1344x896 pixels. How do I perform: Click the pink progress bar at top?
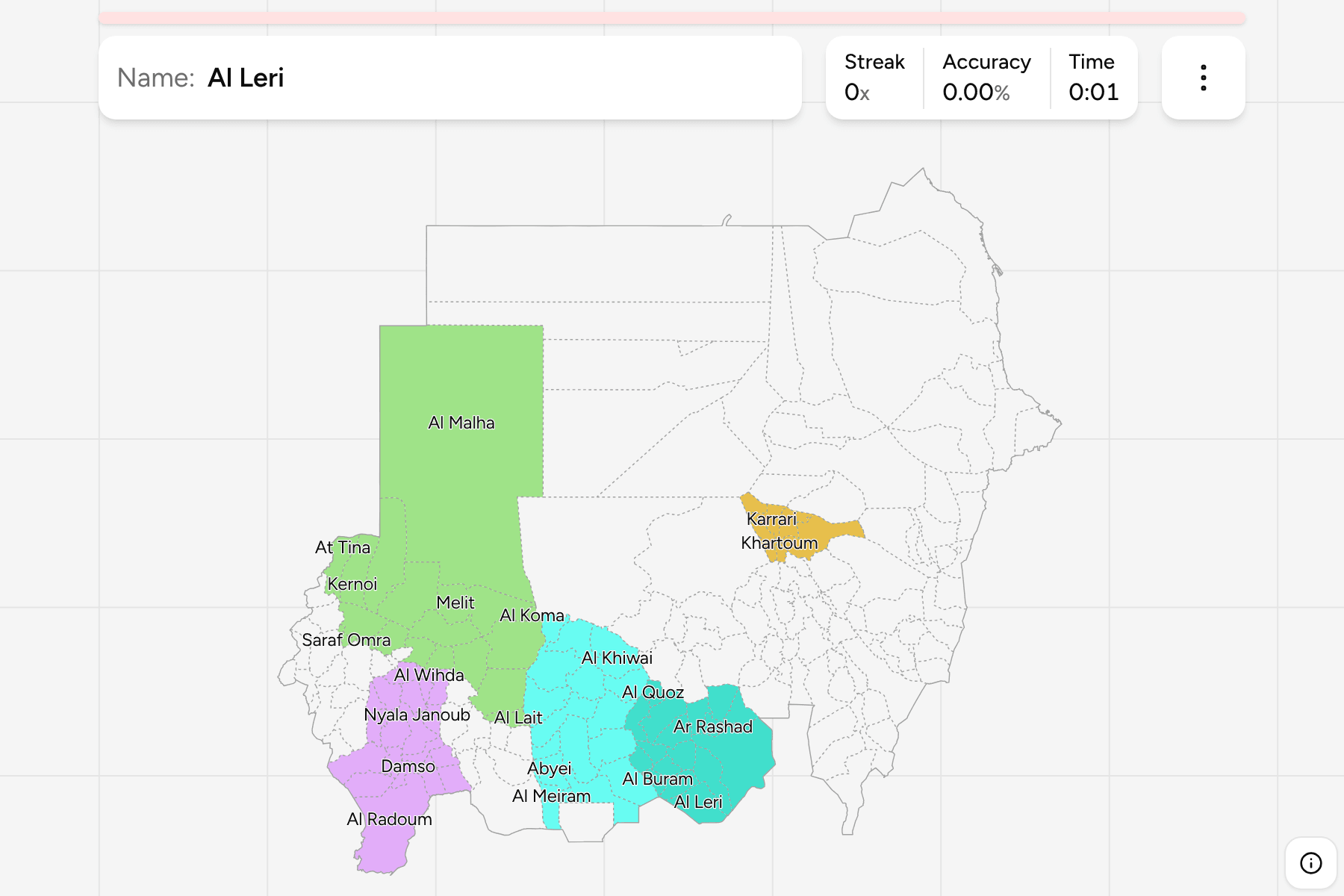pos(672,18)
